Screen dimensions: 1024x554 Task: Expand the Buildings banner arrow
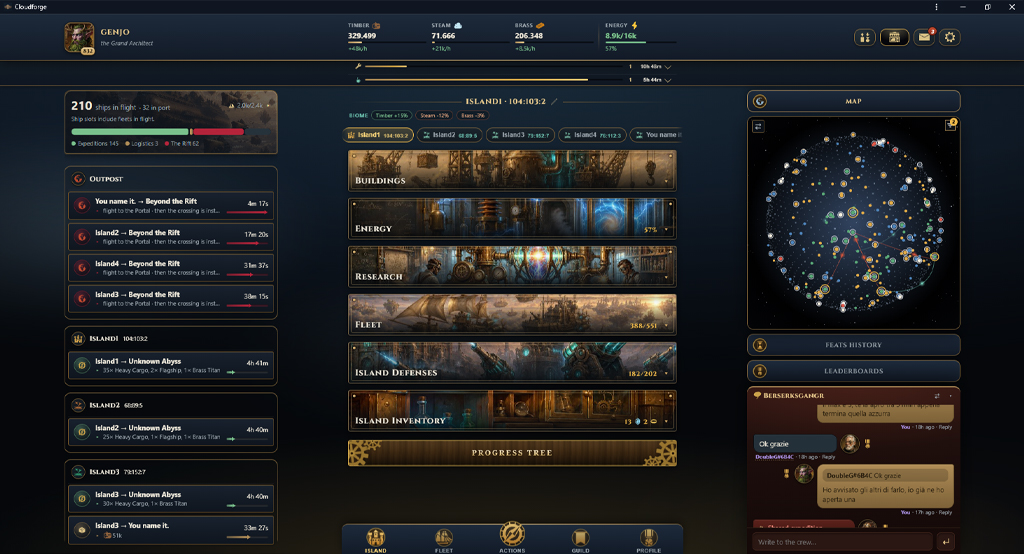667,182
